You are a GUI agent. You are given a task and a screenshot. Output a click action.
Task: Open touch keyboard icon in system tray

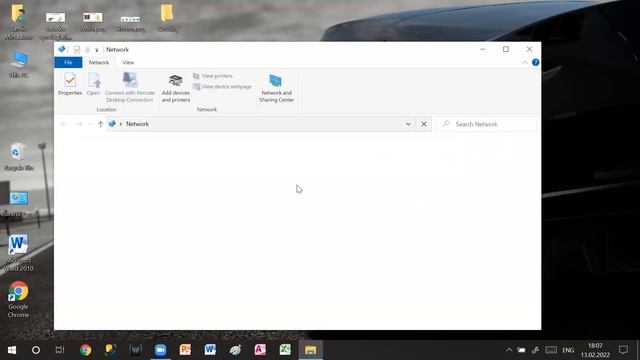(x=551, y=350)
